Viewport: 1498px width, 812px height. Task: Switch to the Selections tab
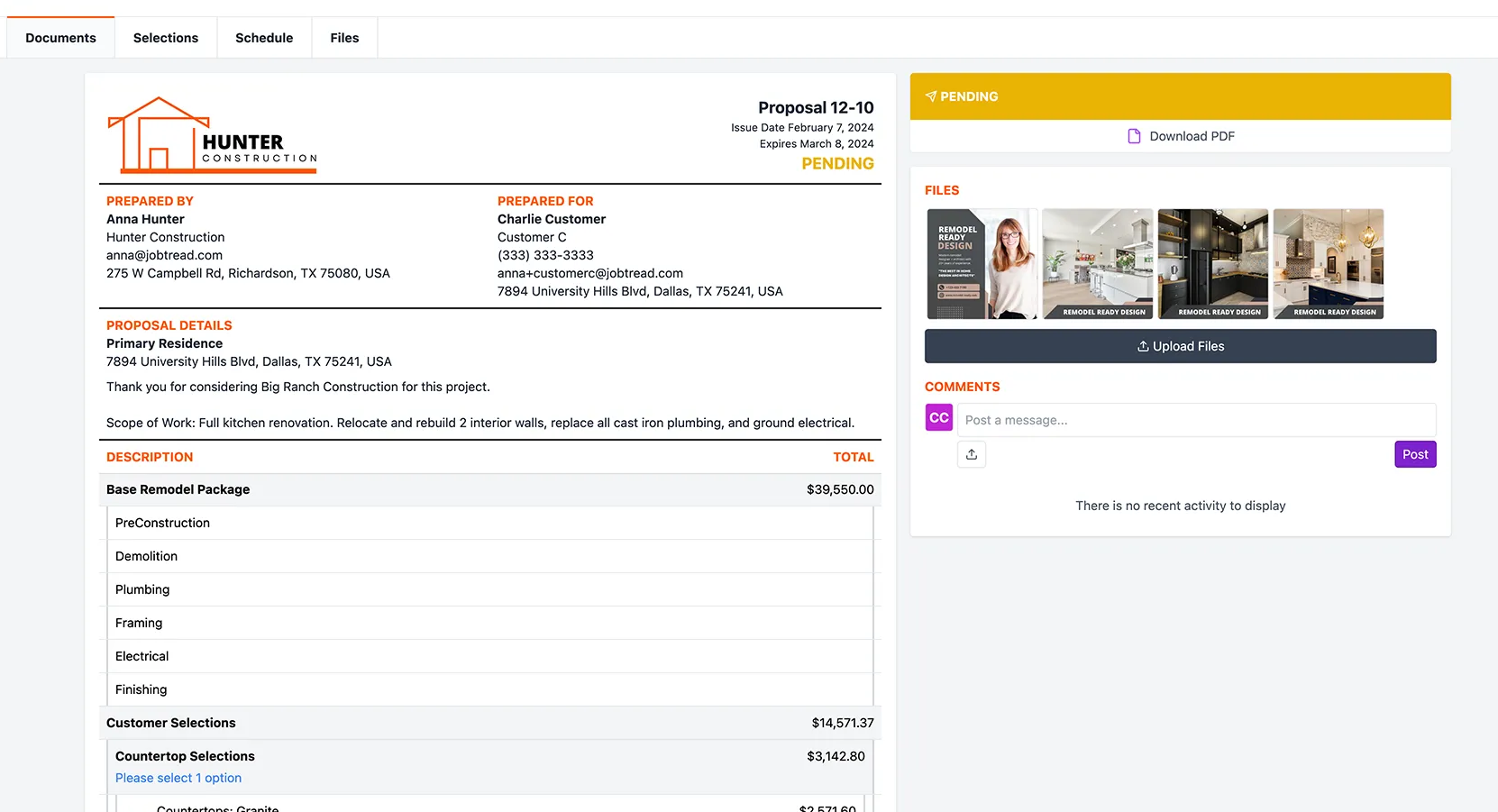(166, 38)
